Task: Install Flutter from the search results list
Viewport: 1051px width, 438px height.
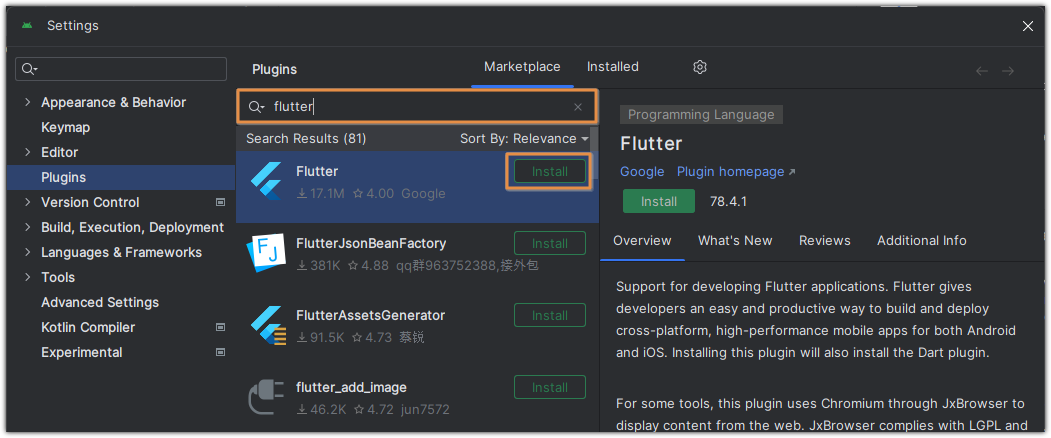Action: pos(550,172)
